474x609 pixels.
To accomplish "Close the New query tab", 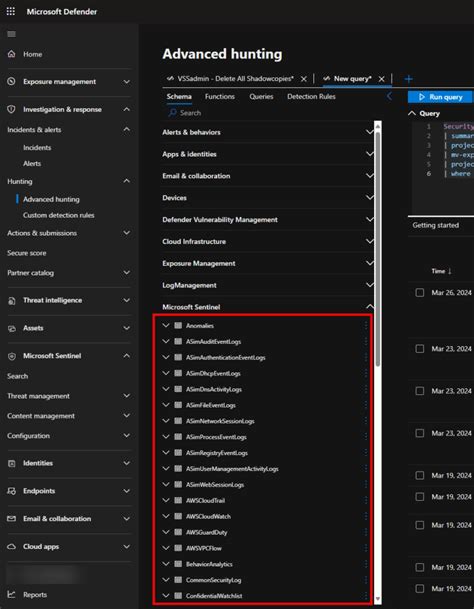I will 382,79.
